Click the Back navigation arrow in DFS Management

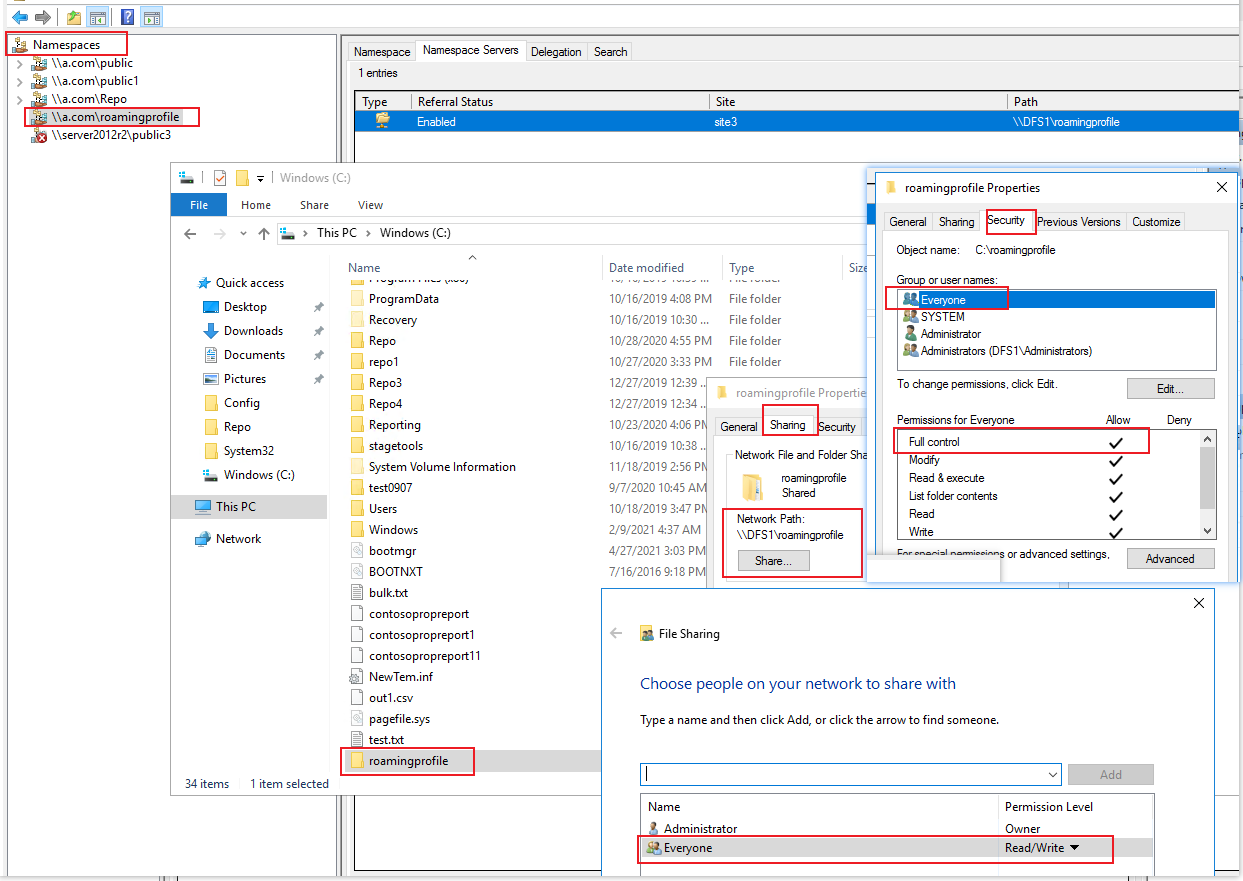(18, 16)
